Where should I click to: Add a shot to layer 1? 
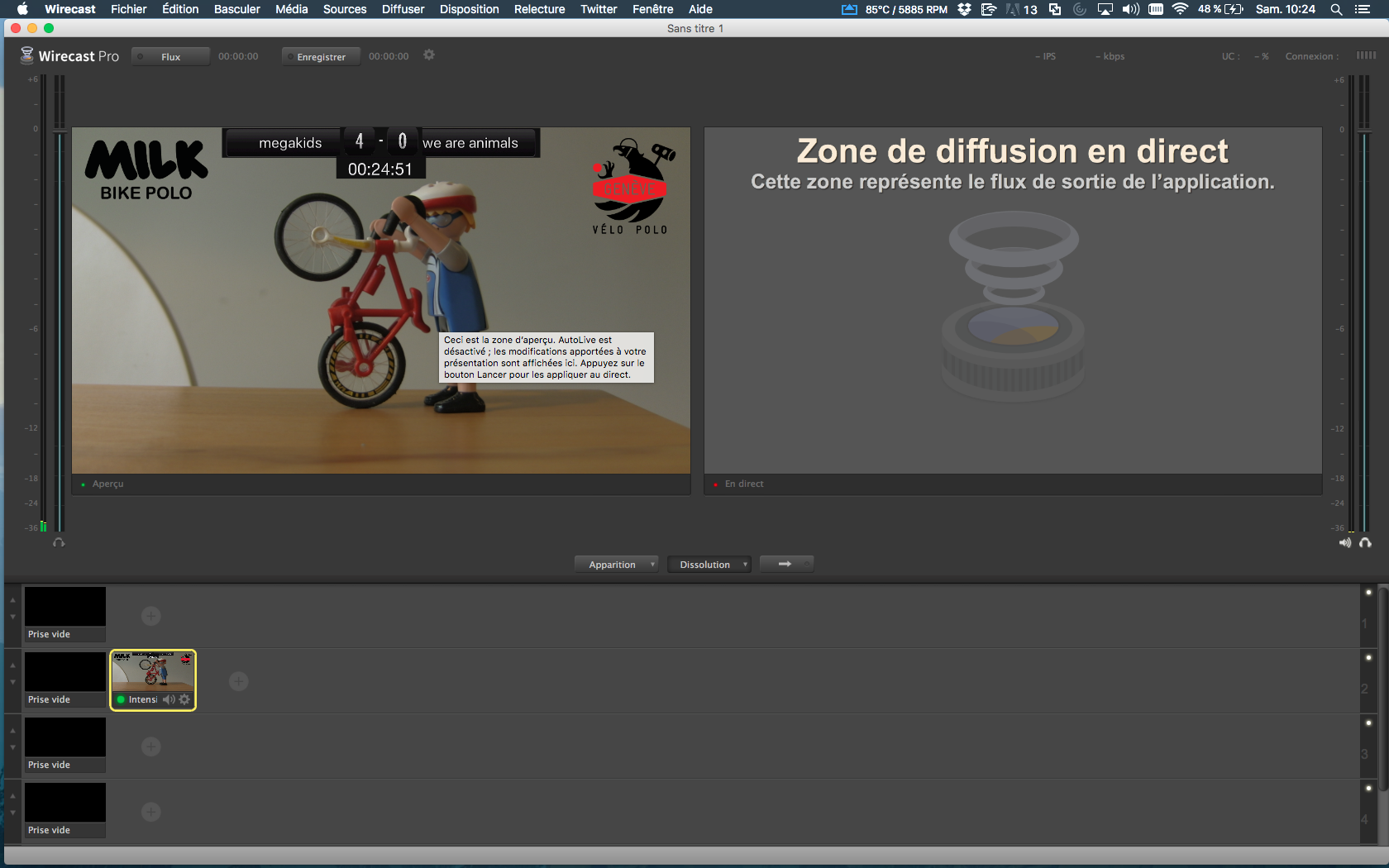[150, 616]
